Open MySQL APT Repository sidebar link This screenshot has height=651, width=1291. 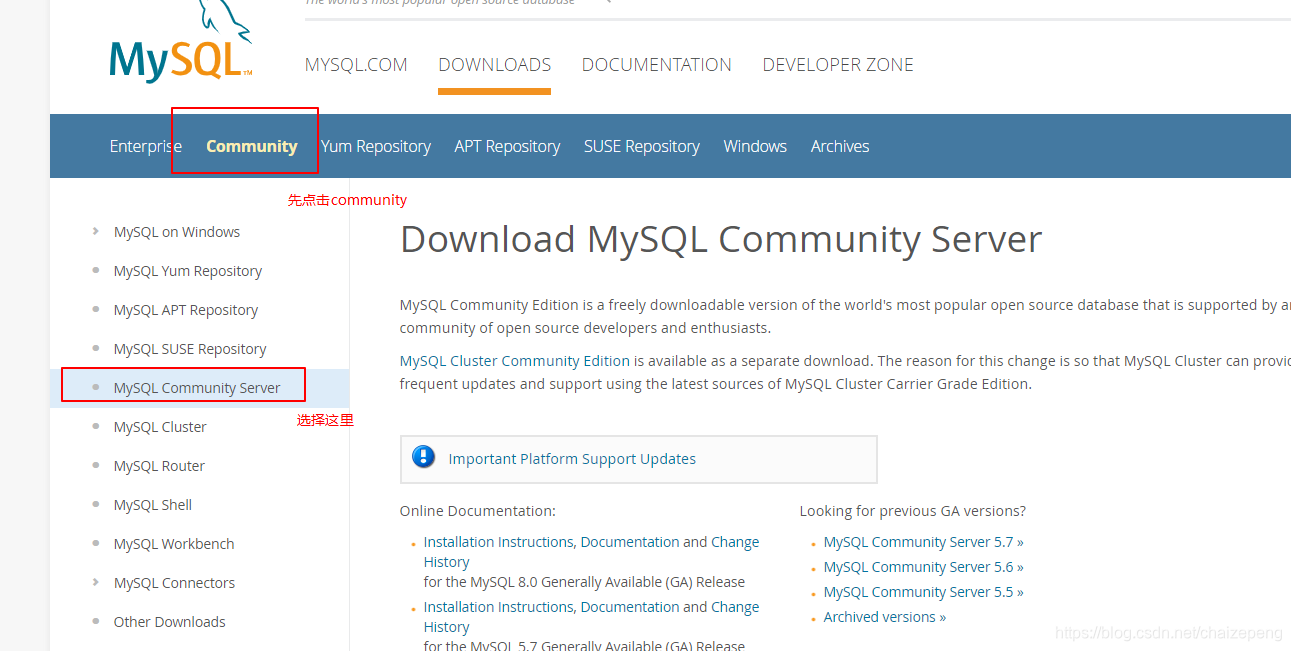[186, 310]
